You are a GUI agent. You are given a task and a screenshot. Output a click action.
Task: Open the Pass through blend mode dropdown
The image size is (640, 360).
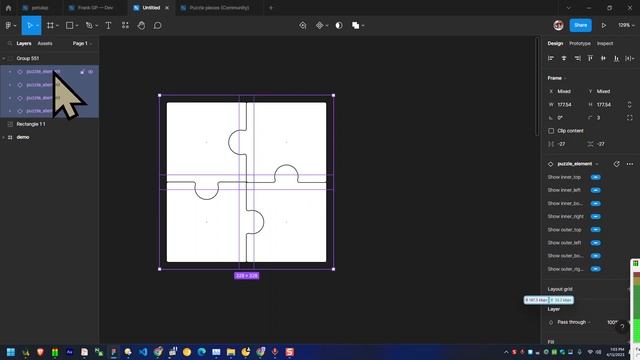coord(573,322)
